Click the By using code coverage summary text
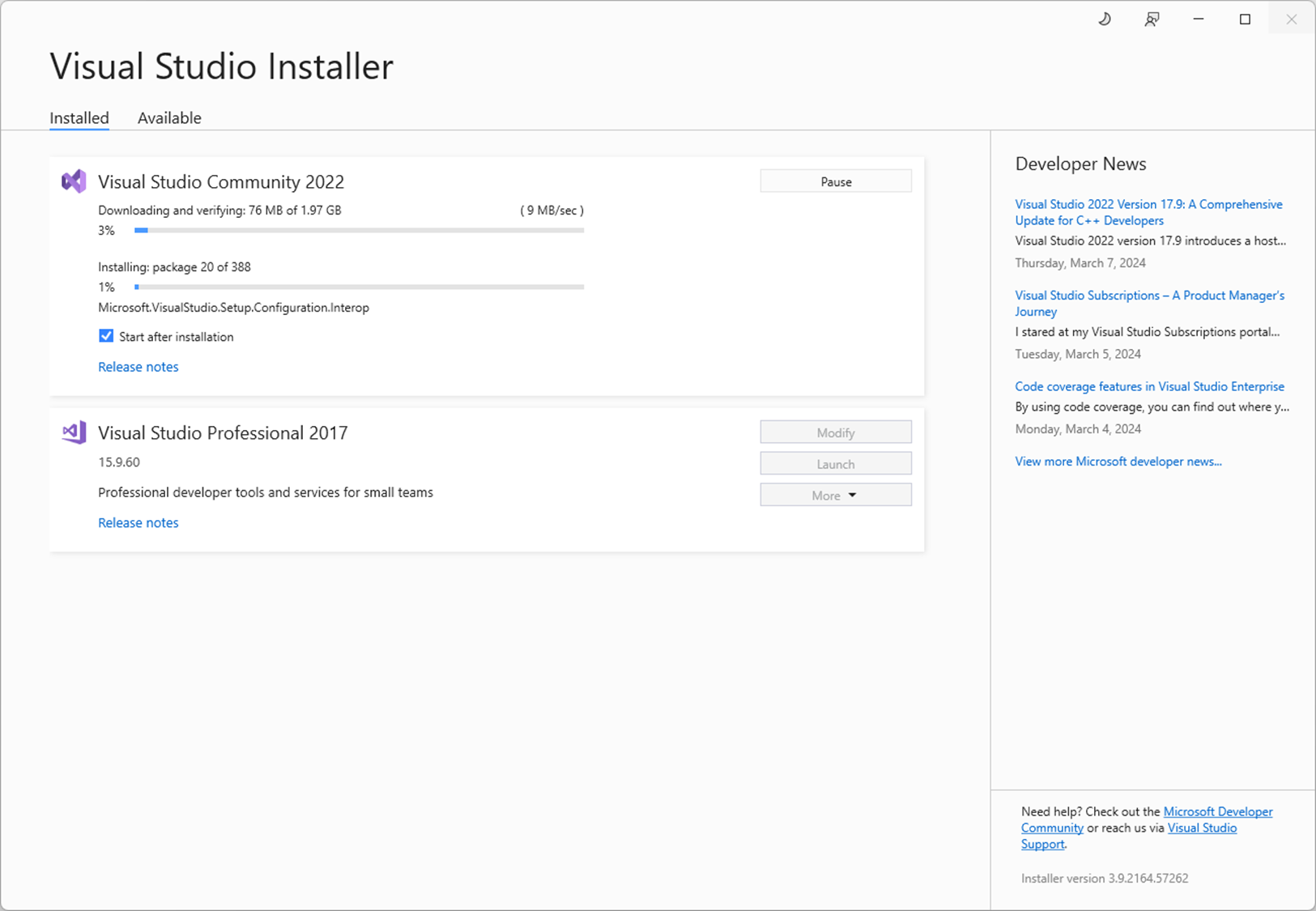The height and width of the screenshot is (911, 1316). [1152, 407]
